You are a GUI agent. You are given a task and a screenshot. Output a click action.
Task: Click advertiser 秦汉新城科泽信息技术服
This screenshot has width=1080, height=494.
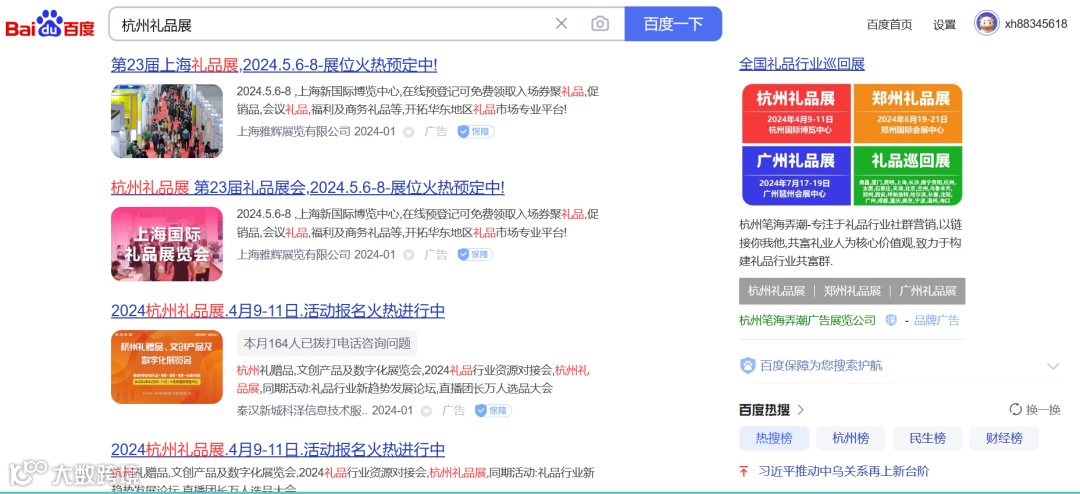(x=302, y=411)
